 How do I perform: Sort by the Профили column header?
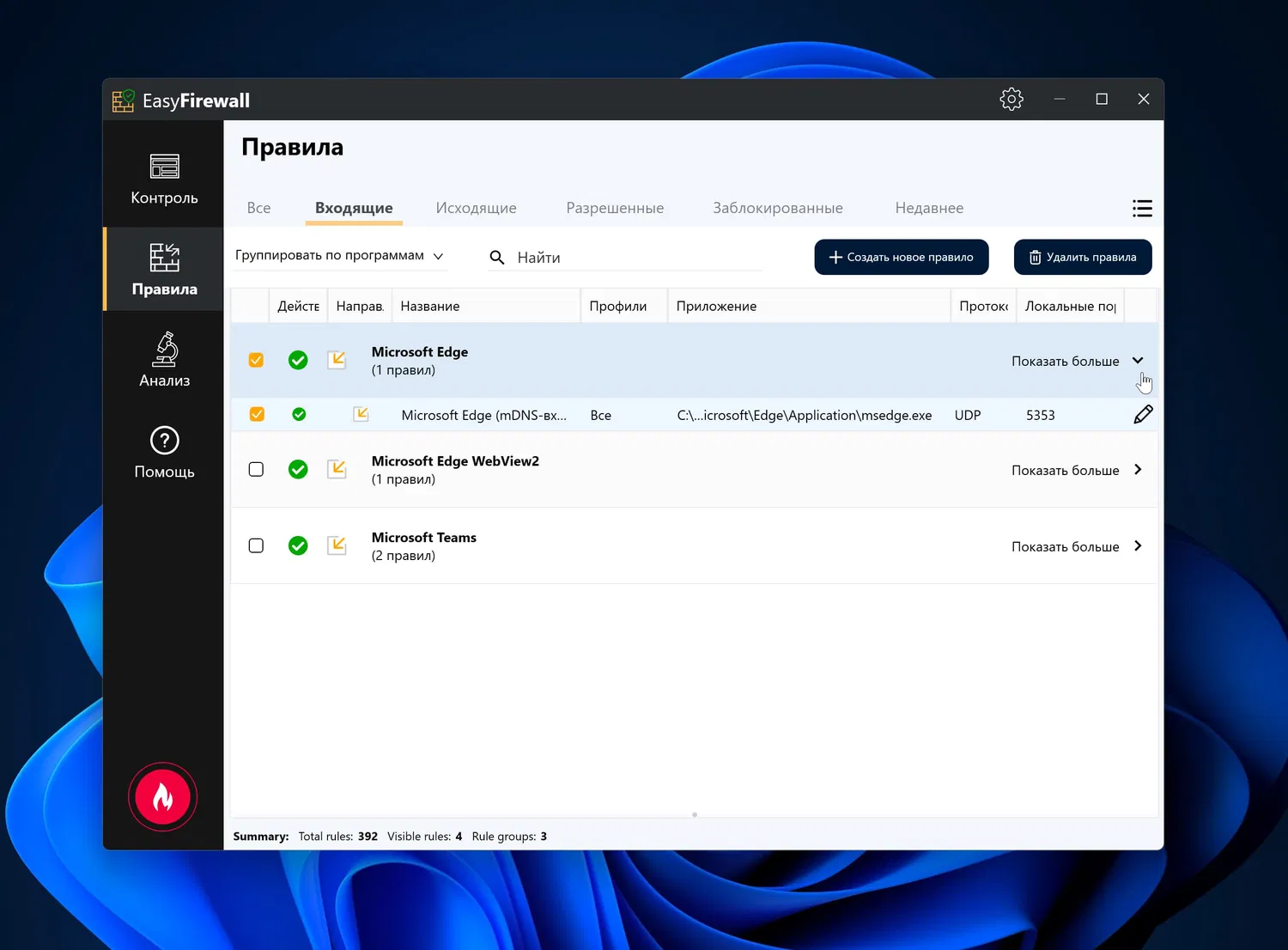[624, 306]
